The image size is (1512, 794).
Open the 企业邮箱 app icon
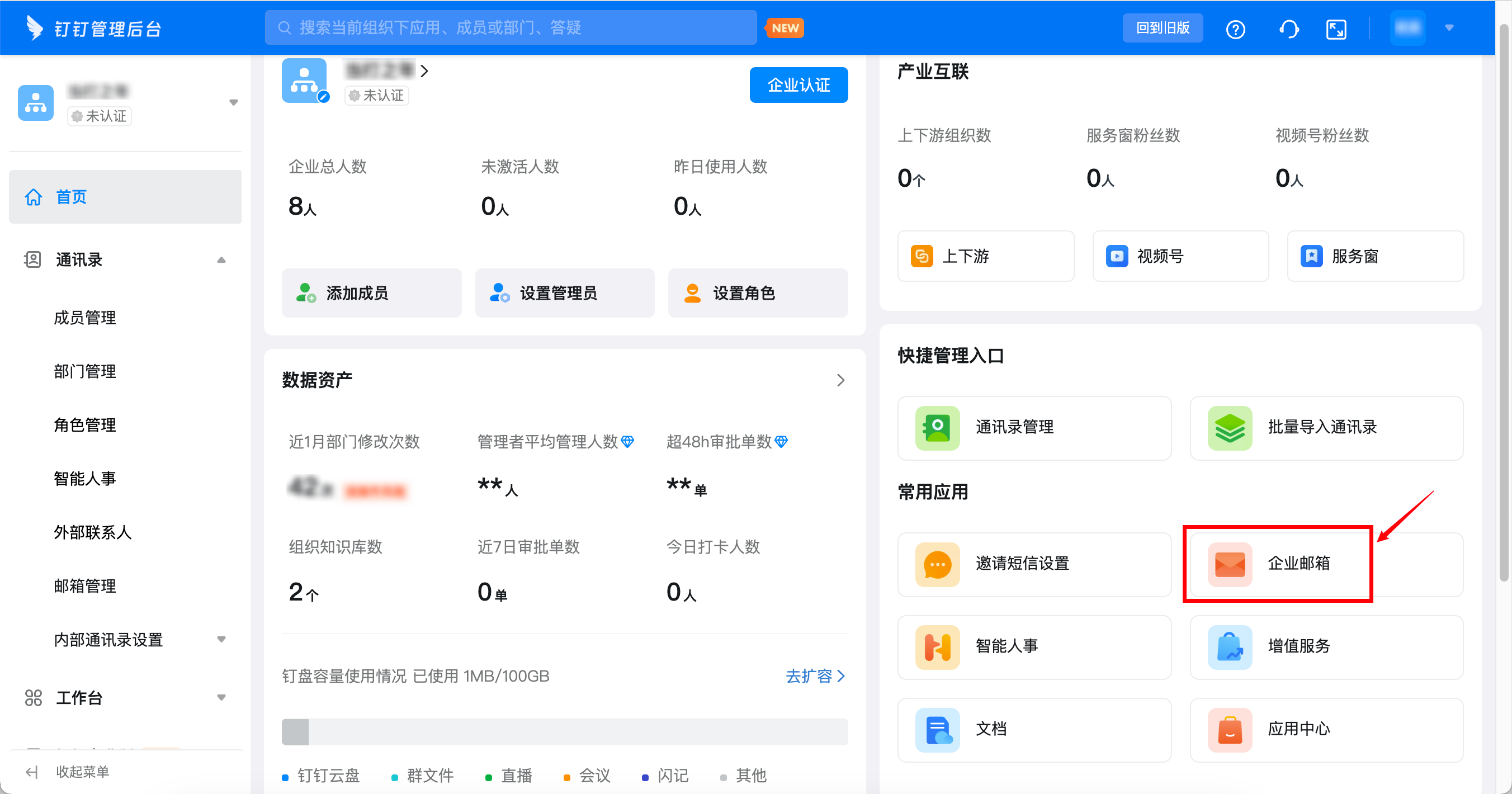tap(1230, 565)
